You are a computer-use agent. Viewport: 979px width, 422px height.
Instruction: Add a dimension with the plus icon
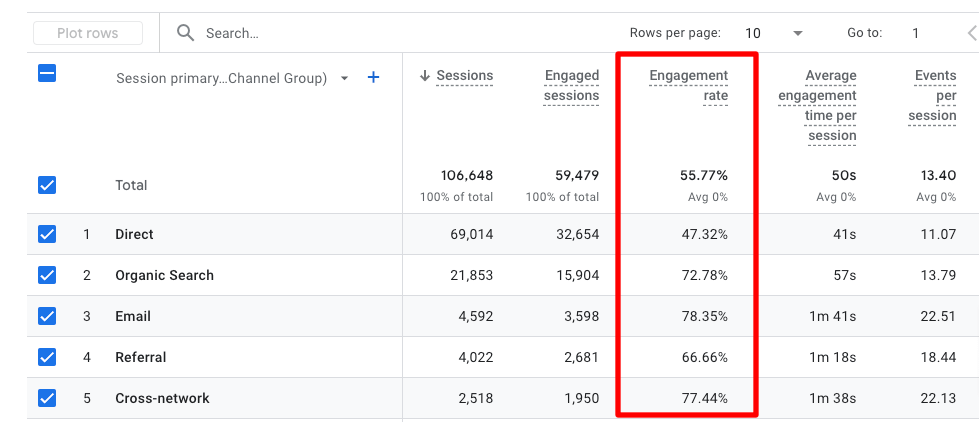coord(373,78)
